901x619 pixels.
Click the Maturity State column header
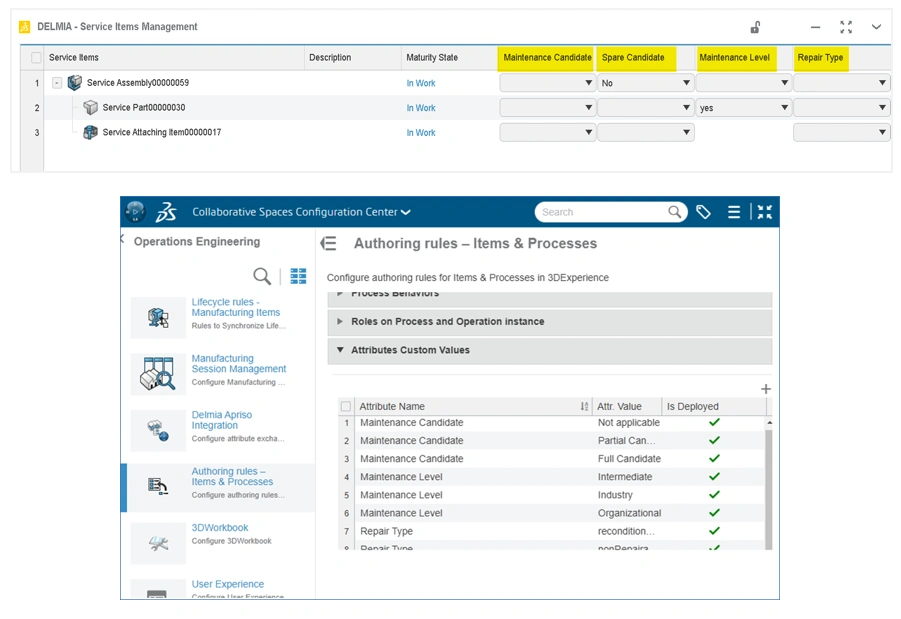pyautogui.click(x=432, y=57)
